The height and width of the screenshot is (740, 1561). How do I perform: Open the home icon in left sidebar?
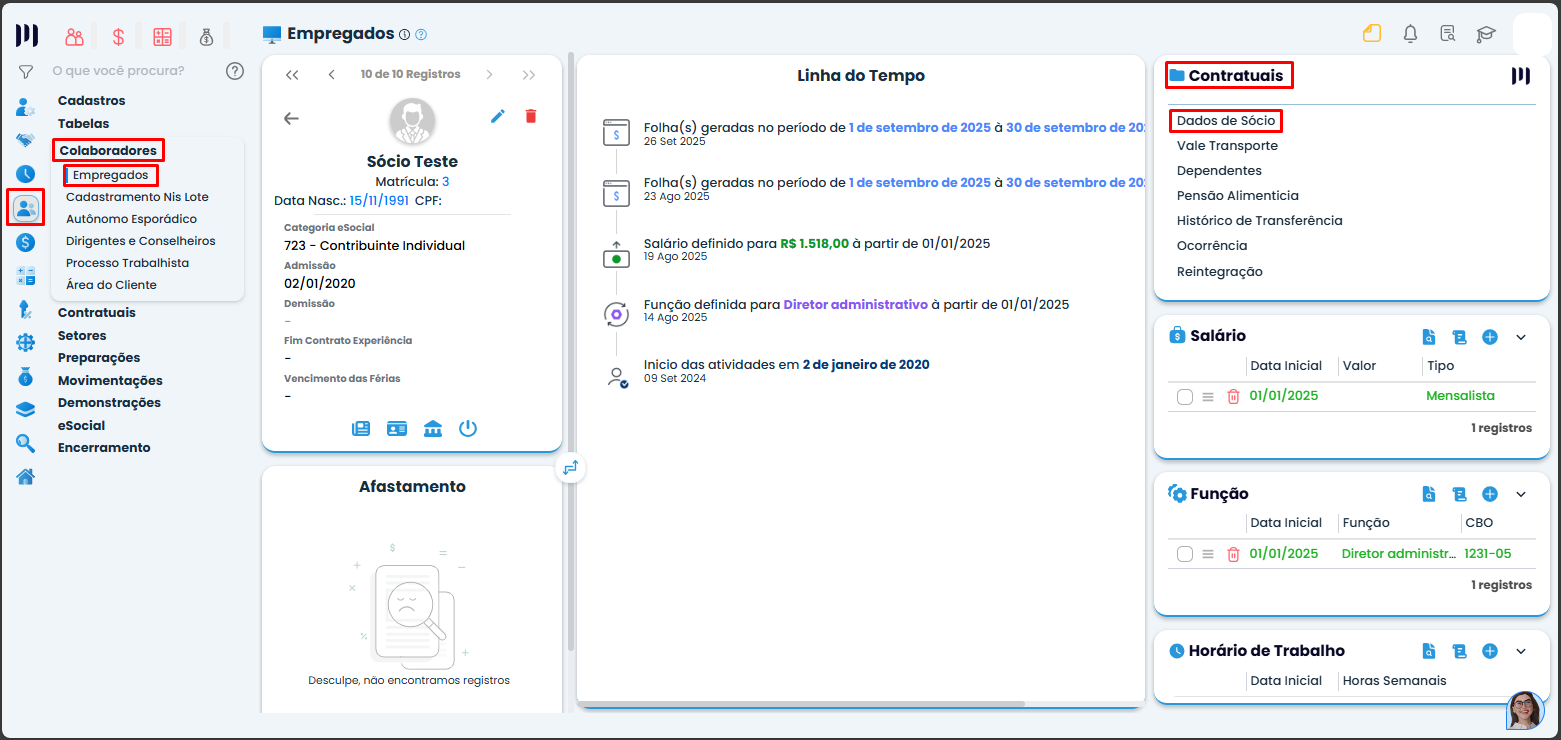click(26, 476)
